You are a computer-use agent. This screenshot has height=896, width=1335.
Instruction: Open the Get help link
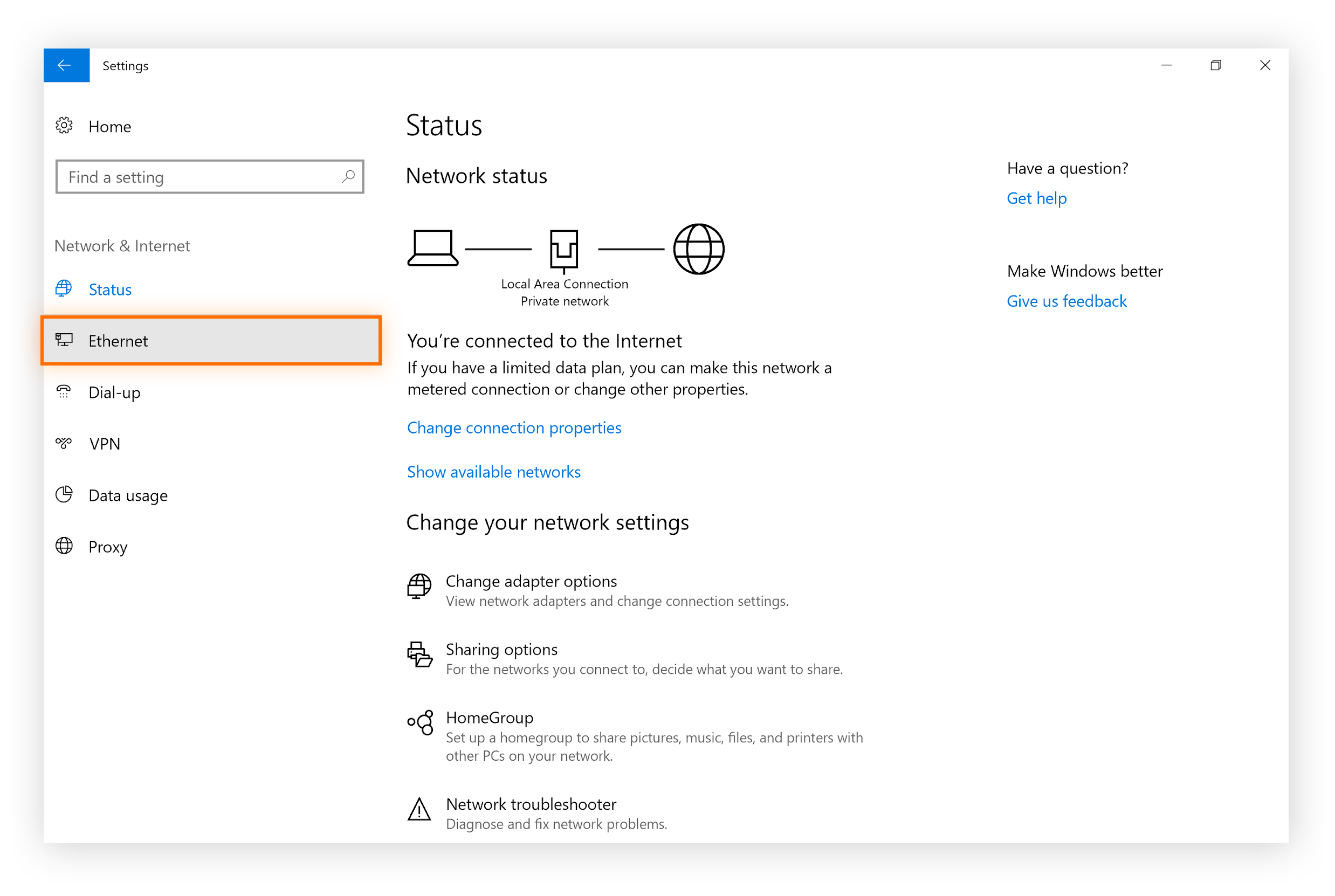(1036, 198)
